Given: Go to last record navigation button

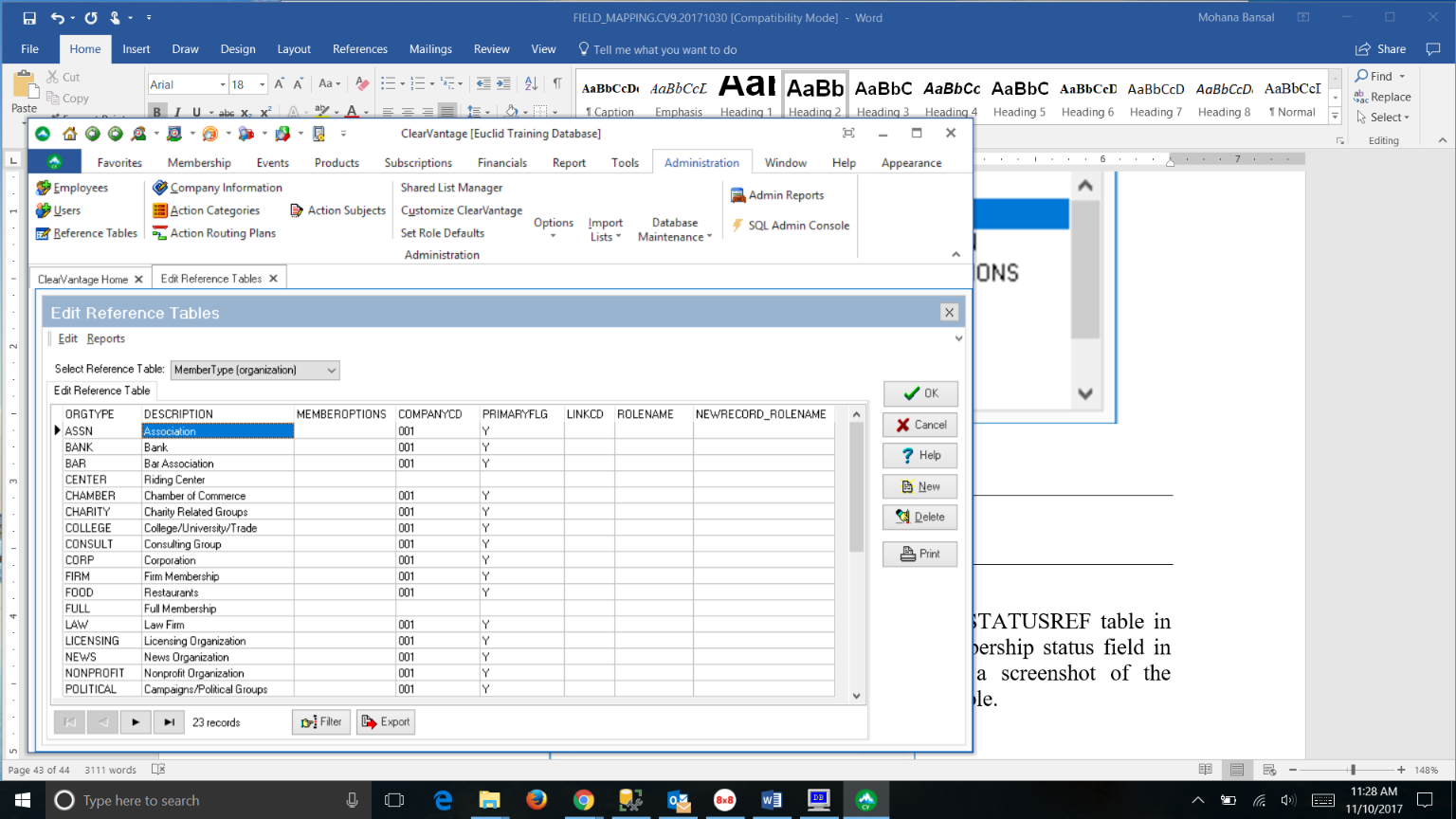Looking at the screenshot, I should tap(169, 722).
